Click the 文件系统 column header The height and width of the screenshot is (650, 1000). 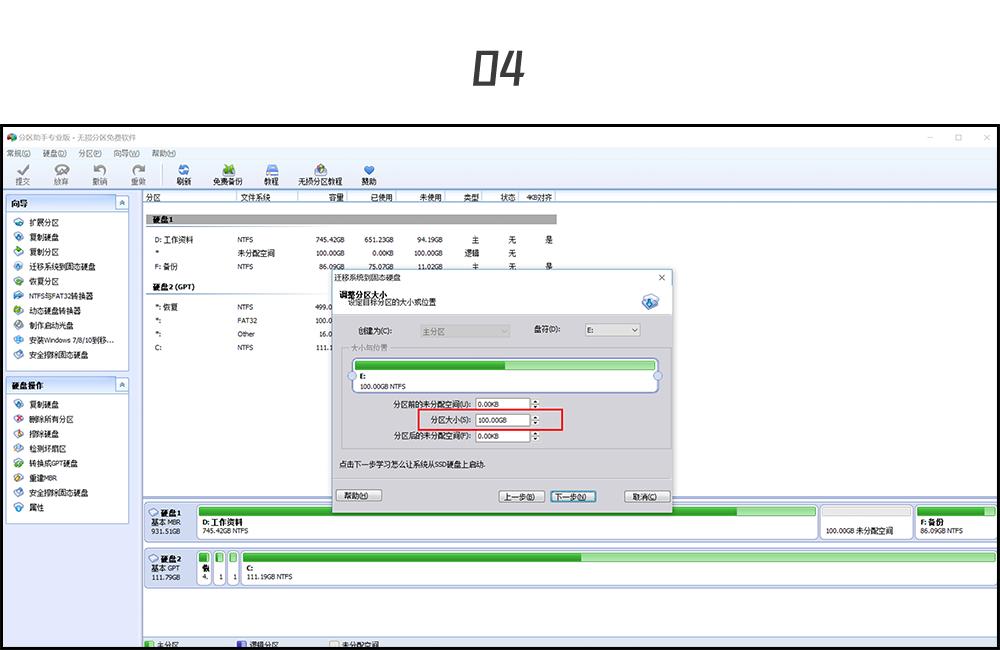267,197
